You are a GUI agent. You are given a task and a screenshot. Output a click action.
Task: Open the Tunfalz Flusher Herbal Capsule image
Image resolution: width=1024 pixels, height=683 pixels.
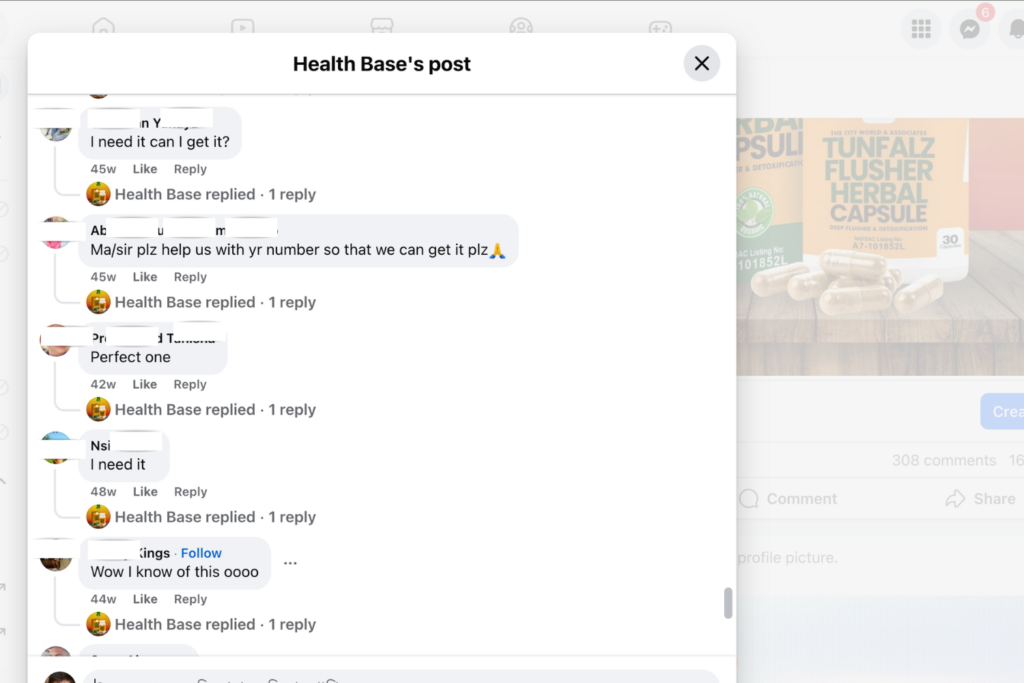pyautogui.click(x=880, y=246)
